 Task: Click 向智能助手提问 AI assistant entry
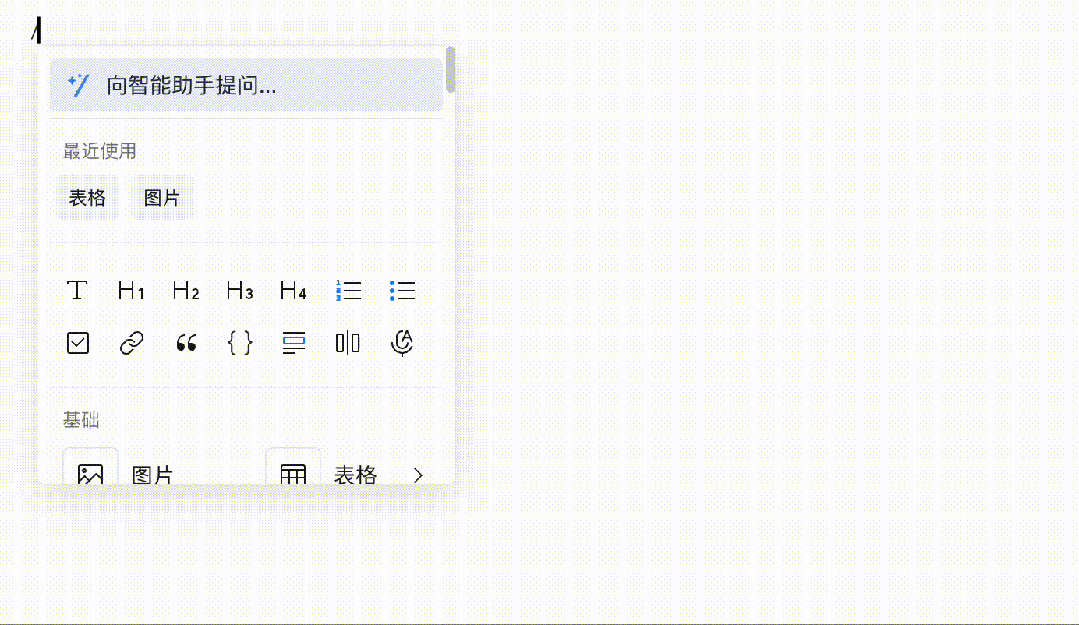(246, 85)
